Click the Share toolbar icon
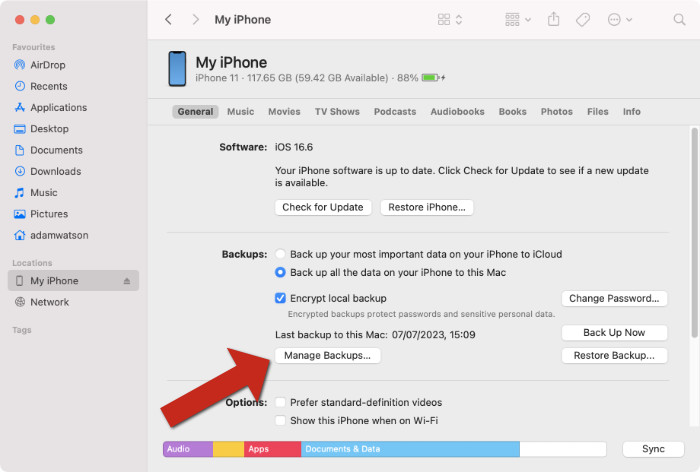The image size is (700, 472). (x=554, y=19)
